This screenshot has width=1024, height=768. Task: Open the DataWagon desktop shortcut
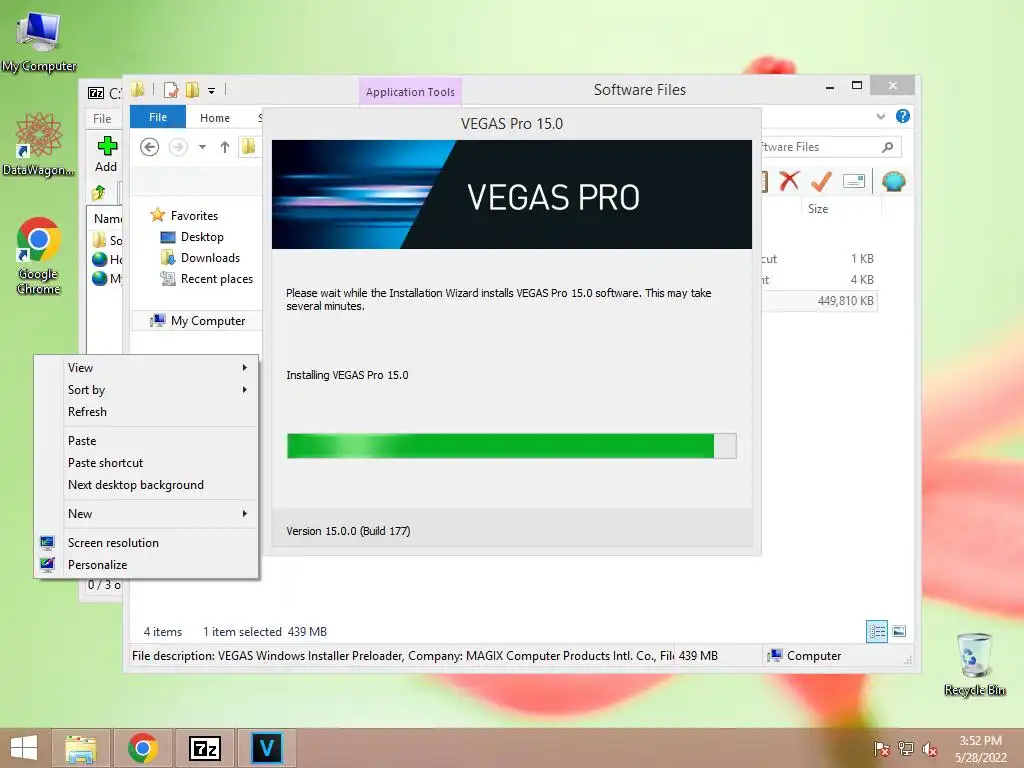(x=39, y=144)
